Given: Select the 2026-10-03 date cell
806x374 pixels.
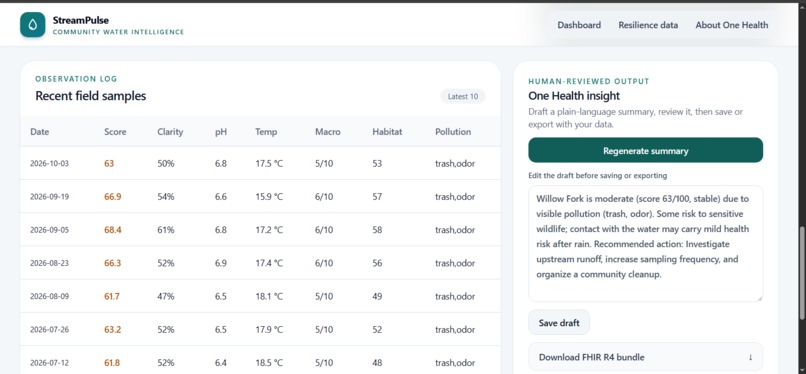Looking at the screenshot, I should tap(49, 163).
